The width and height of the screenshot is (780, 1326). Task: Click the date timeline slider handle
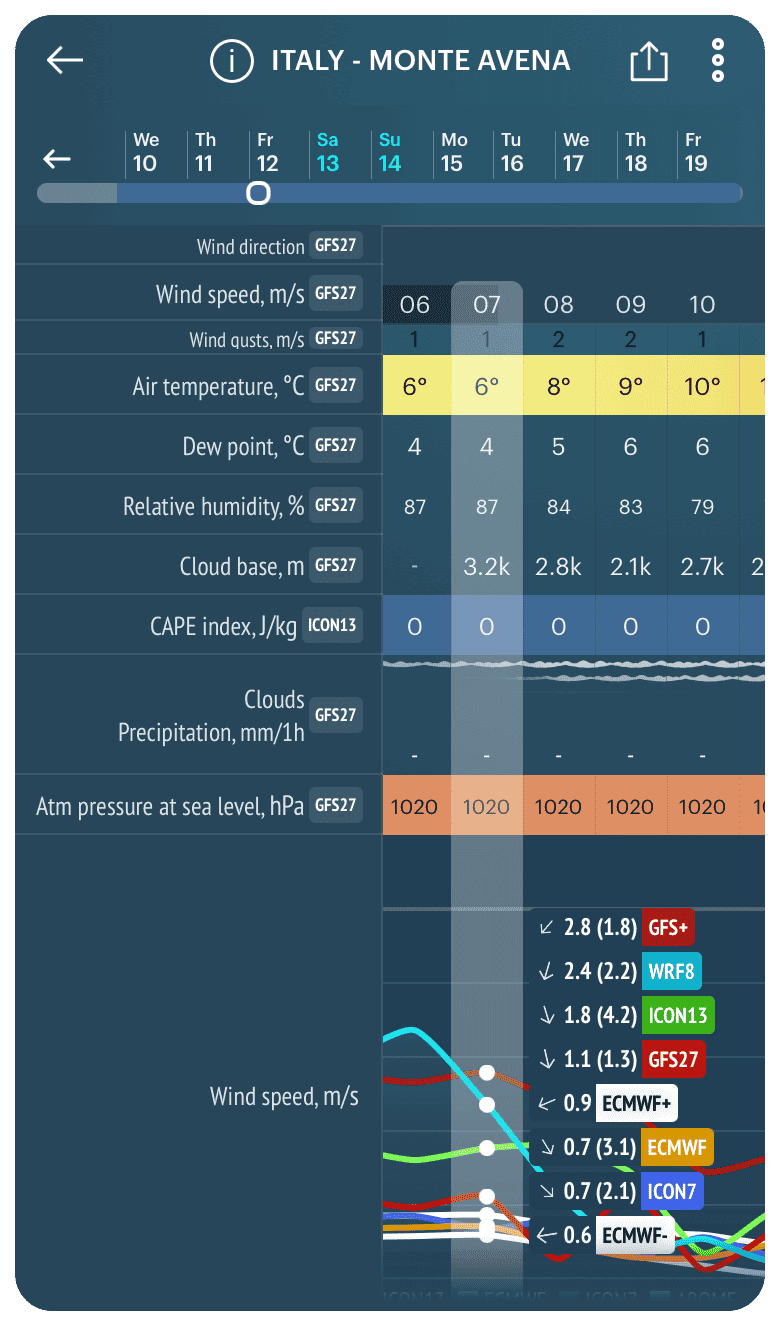(x=259, y=193)
